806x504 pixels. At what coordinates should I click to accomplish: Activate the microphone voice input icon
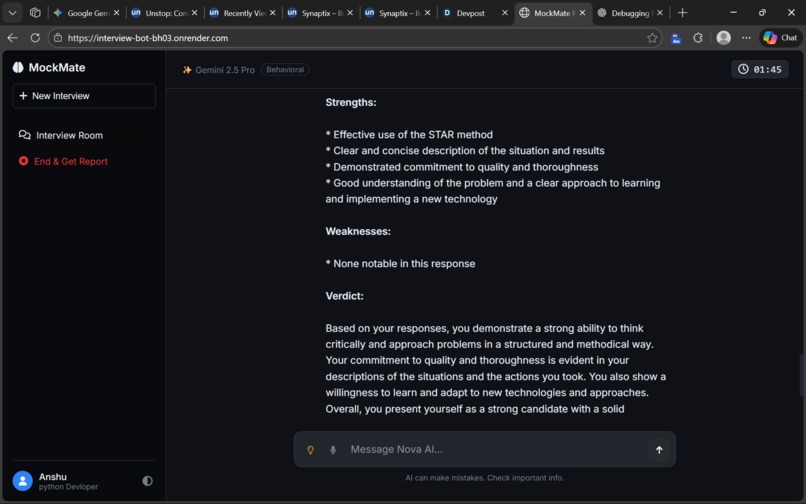click(x=333, y=450)
